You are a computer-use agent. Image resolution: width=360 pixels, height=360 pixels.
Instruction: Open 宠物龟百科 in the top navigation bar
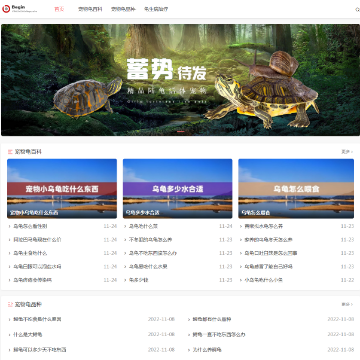90,9
